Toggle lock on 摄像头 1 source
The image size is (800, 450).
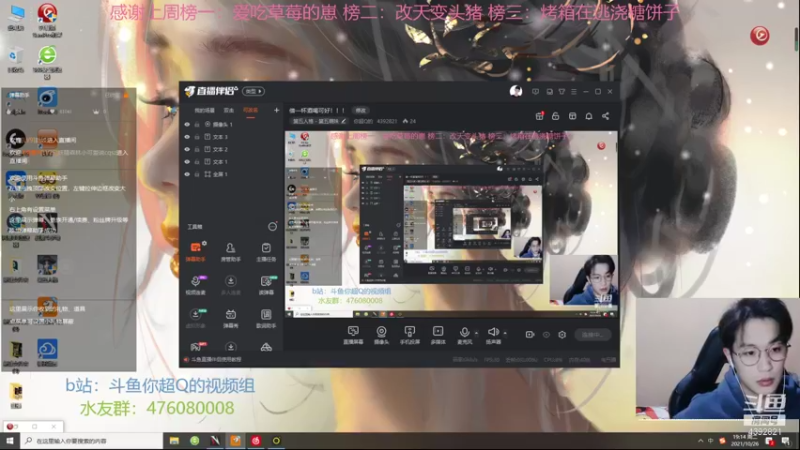click(x=197, y=124)
